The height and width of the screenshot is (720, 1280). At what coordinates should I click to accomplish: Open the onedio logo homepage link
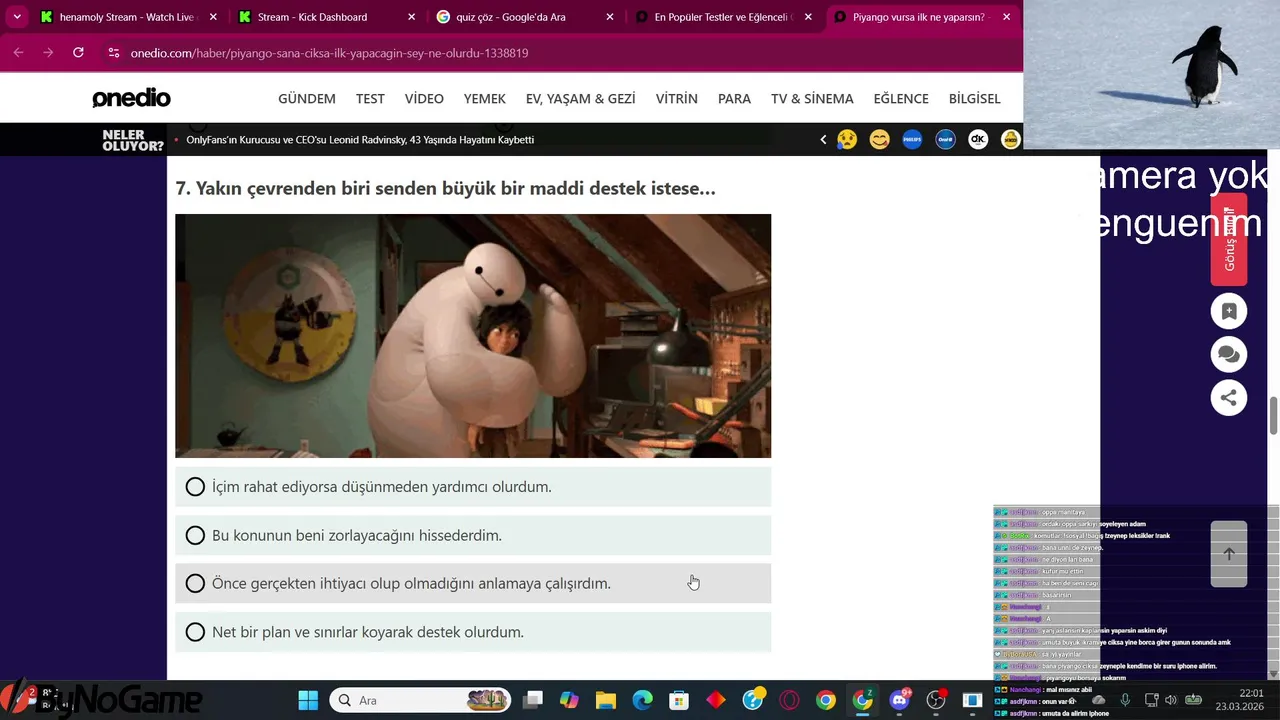point(131,98)
